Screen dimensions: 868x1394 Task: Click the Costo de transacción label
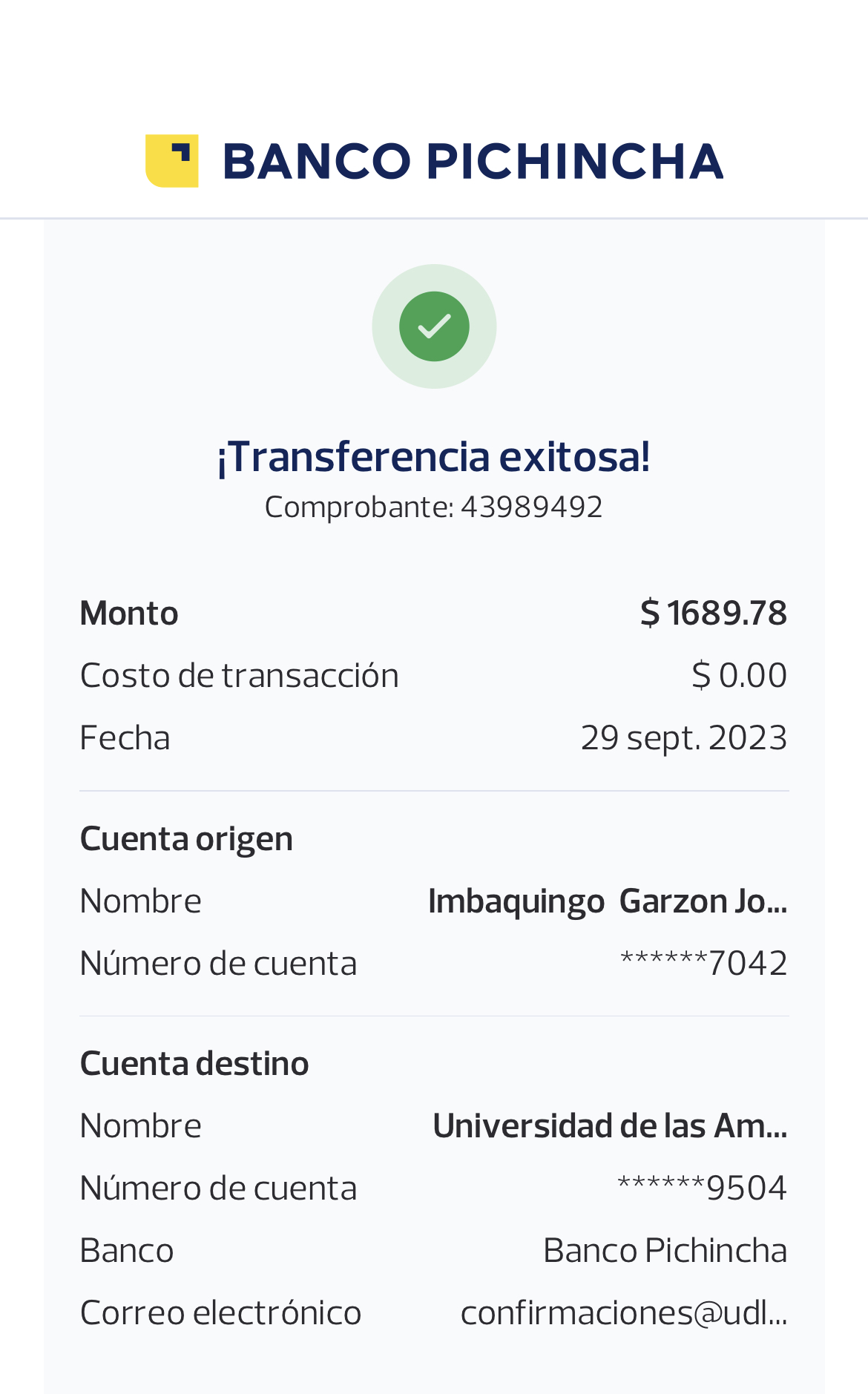239,676
